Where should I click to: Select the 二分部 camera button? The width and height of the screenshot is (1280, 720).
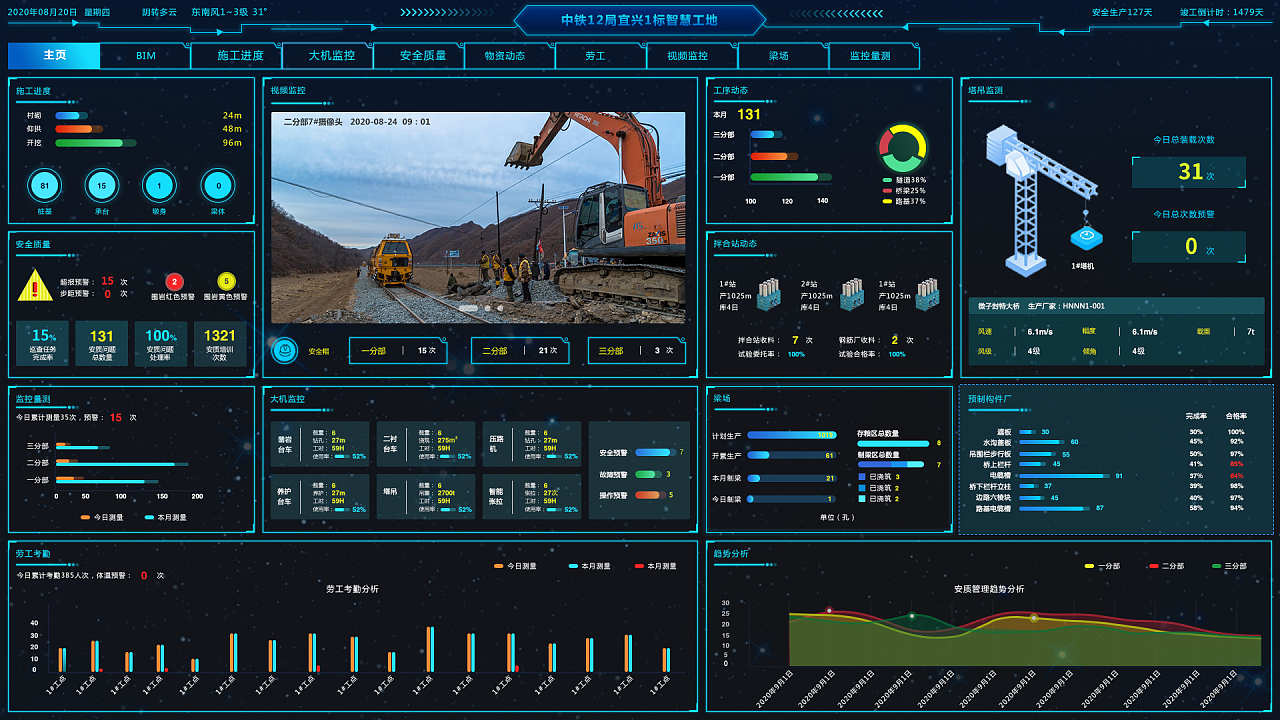520,351
